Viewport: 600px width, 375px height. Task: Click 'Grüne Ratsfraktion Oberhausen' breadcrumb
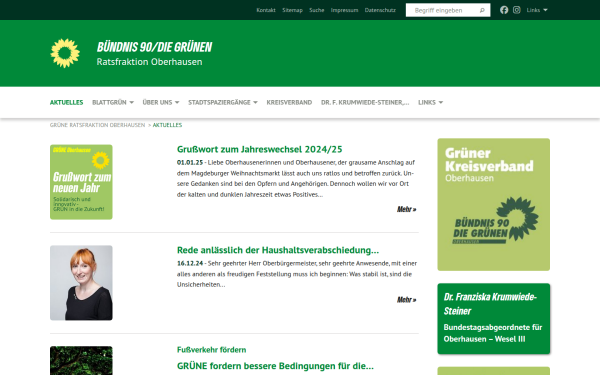[x=97, y=125]
